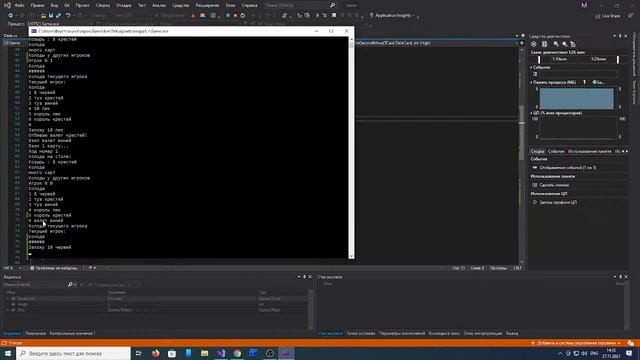This screenshot has width=640, height=360.
Task: Click the Undo toolbar icon
Action: tap(68, 16)
